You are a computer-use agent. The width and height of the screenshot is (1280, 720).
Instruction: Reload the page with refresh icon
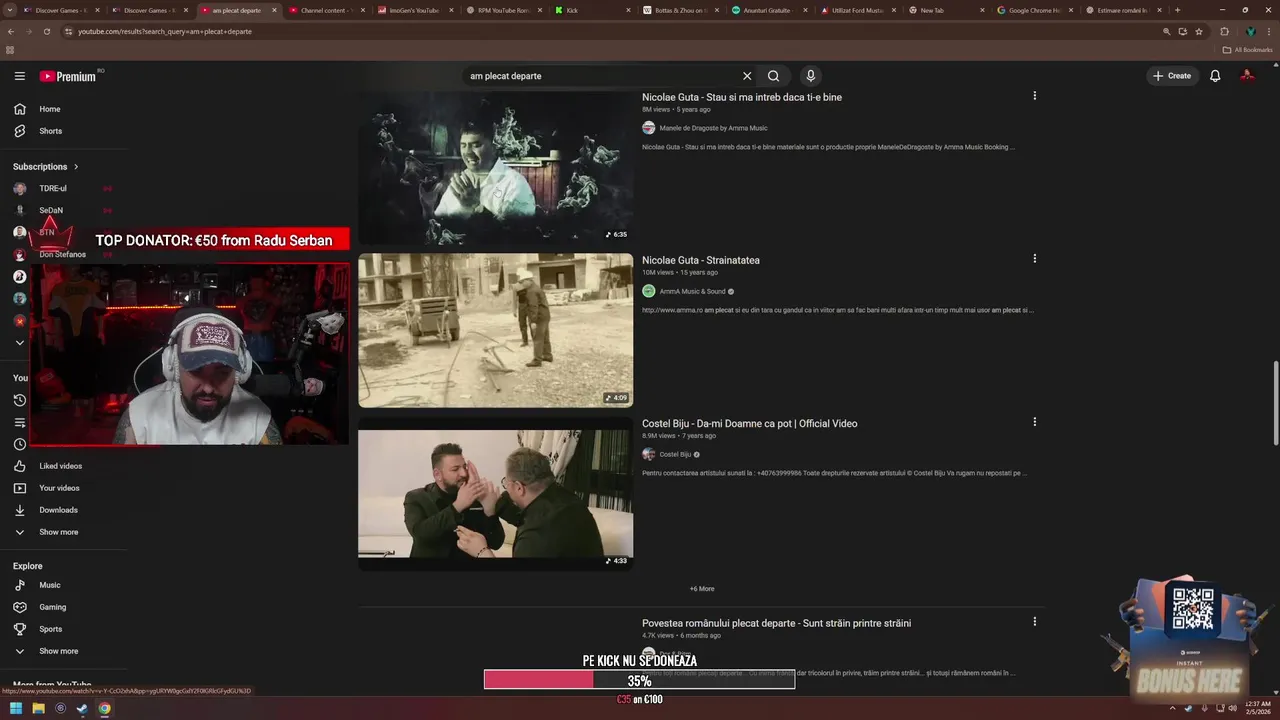pos(46,31)
